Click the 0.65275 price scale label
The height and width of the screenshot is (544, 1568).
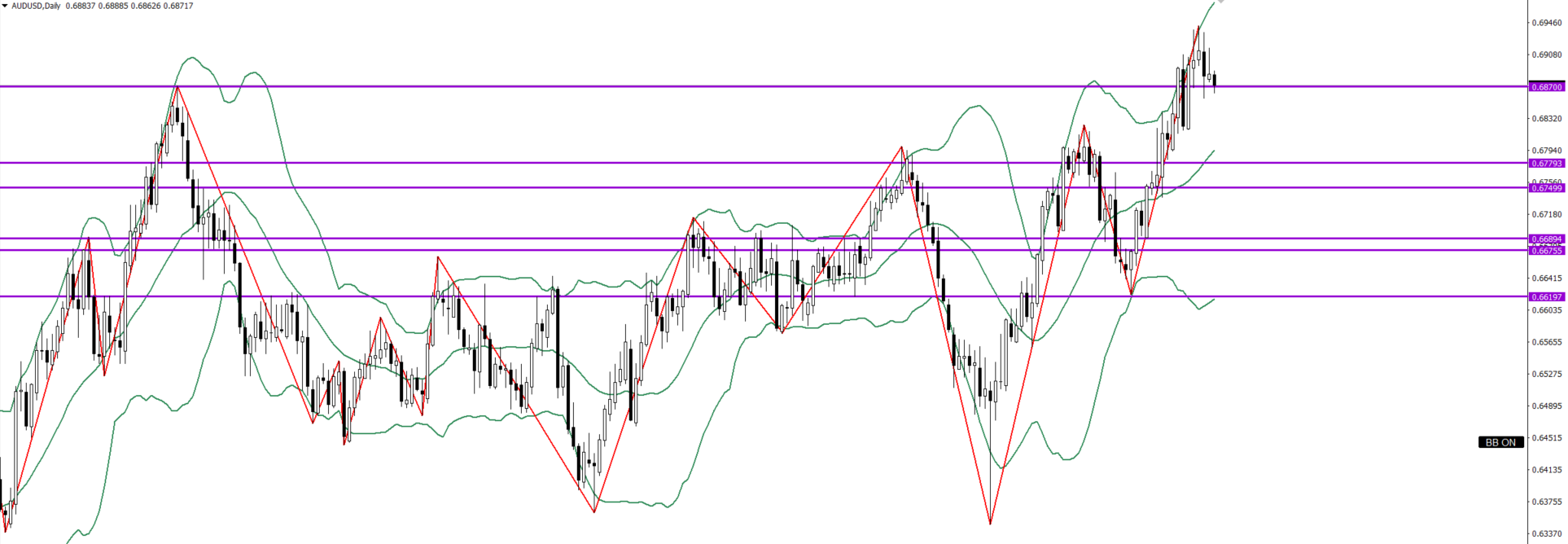click(x=1546, y=375)
